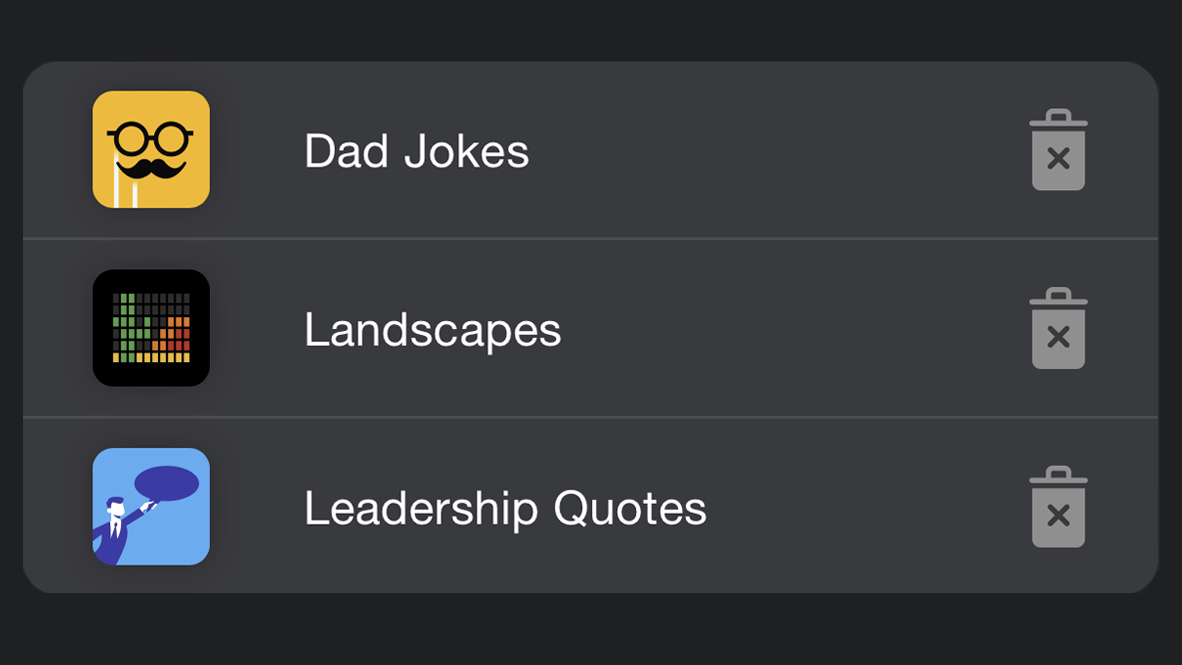Image resolution: width=1182 pixels, height=665 pixels.
Task: Delete Leadership Quotes via trash icon
Action: pyautogui.click(x=1058, y=507)
